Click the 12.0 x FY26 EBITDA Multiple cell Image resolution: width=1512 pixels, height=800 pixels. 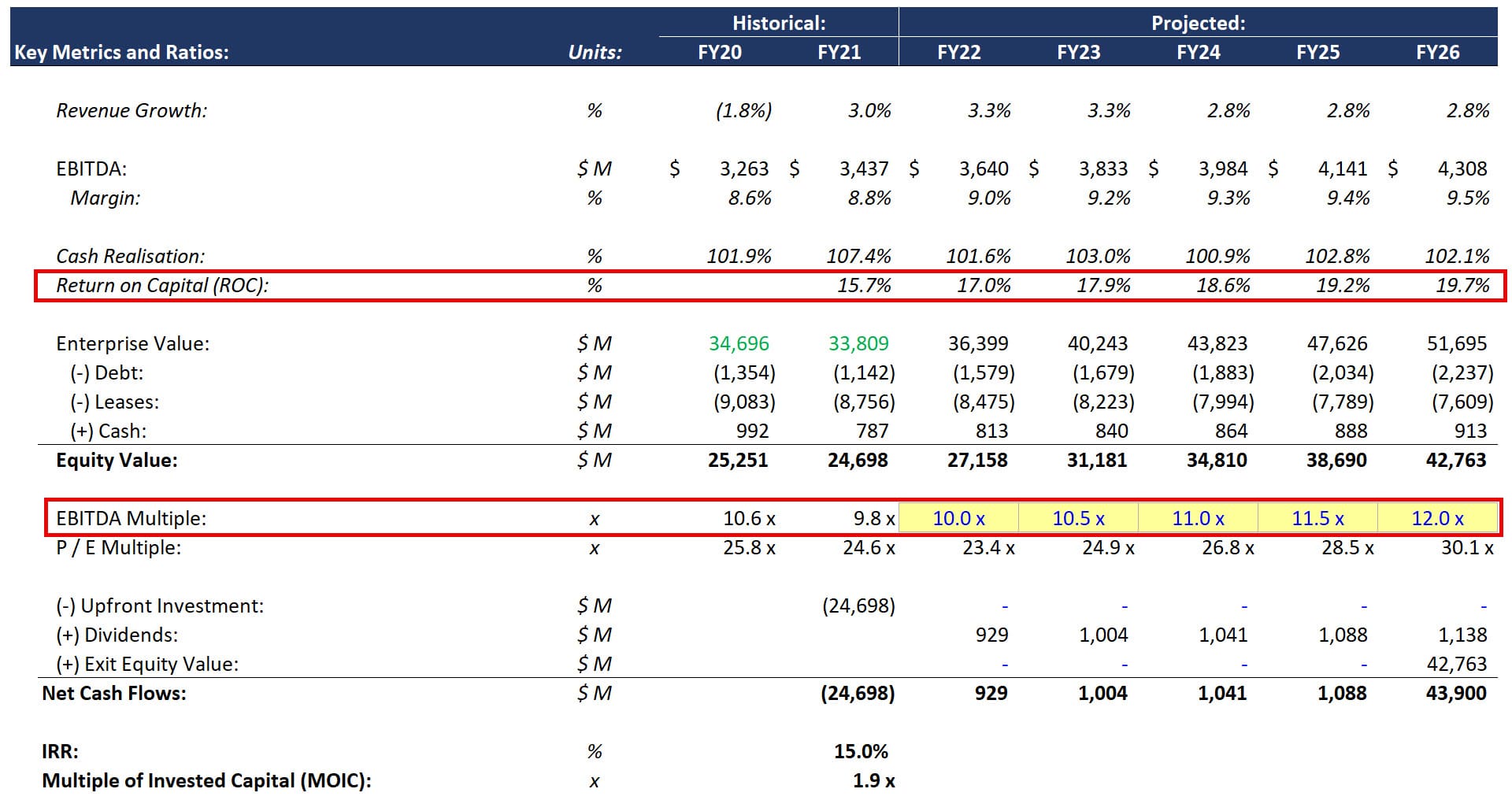tap(1438, 519)
